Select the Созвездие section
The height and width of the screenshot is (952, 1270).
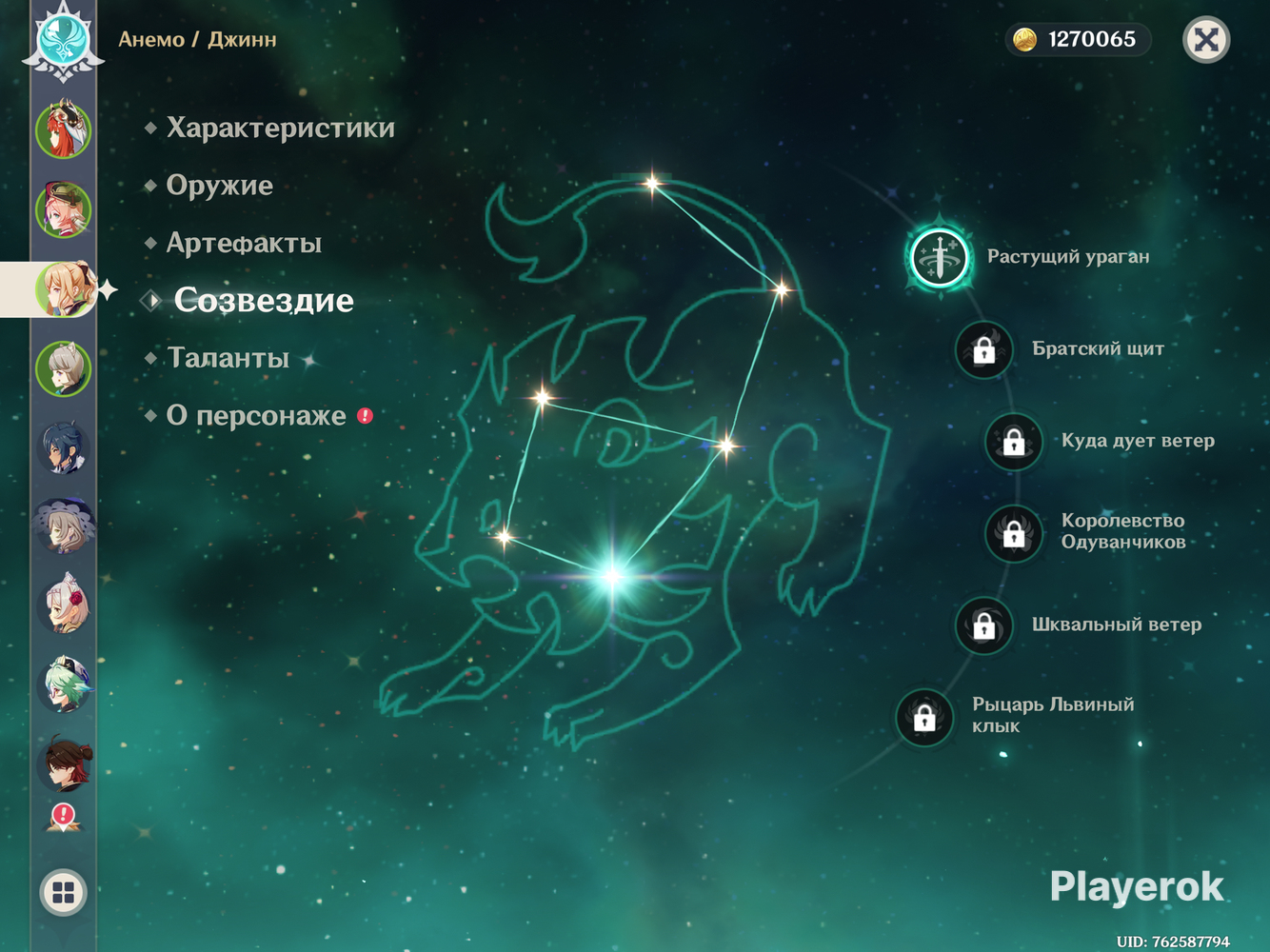click(x=264, y=300)
